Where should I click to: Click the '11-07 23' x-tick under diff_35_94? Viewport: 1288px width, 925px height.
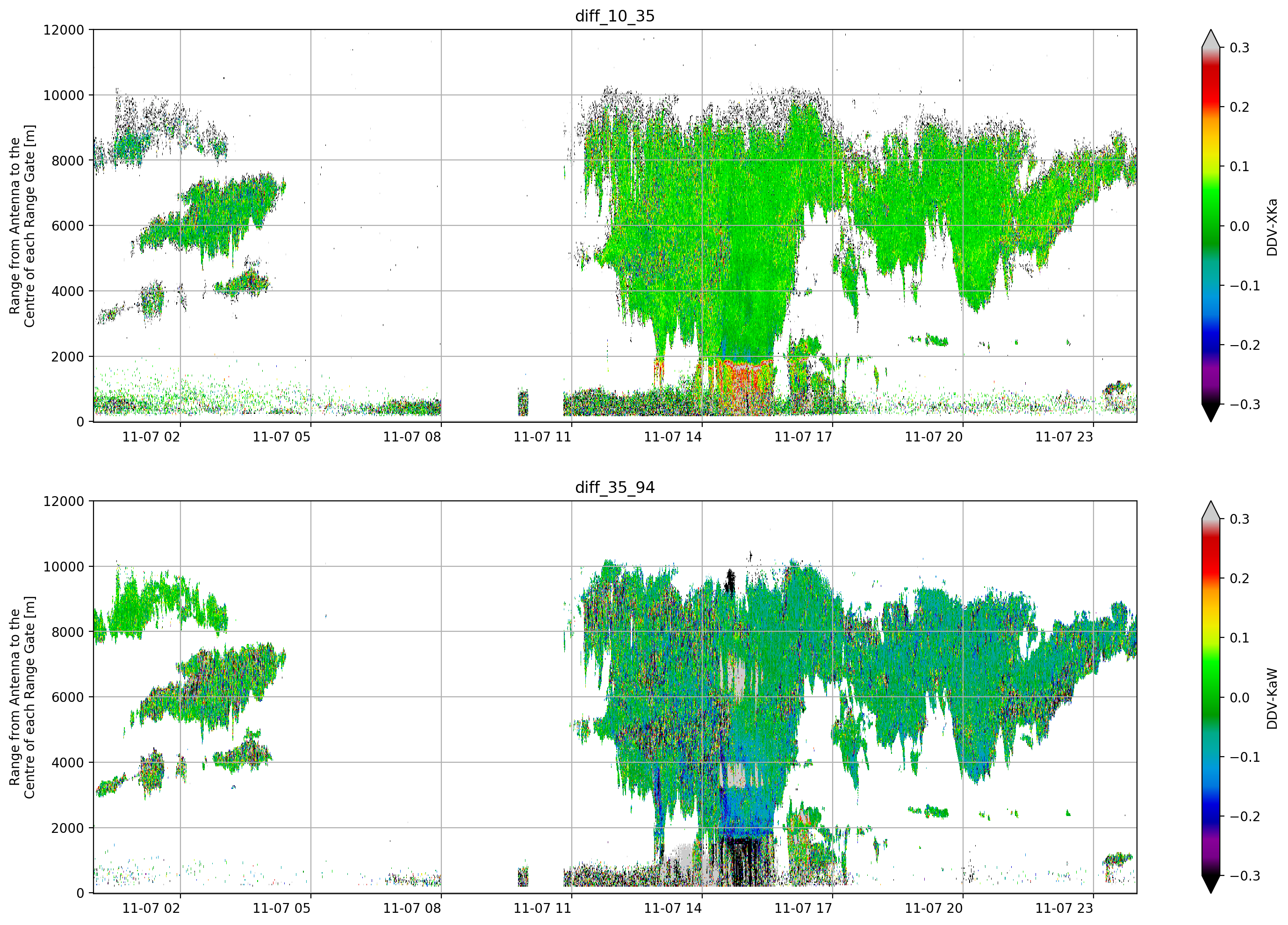[x=1064, y=909]
